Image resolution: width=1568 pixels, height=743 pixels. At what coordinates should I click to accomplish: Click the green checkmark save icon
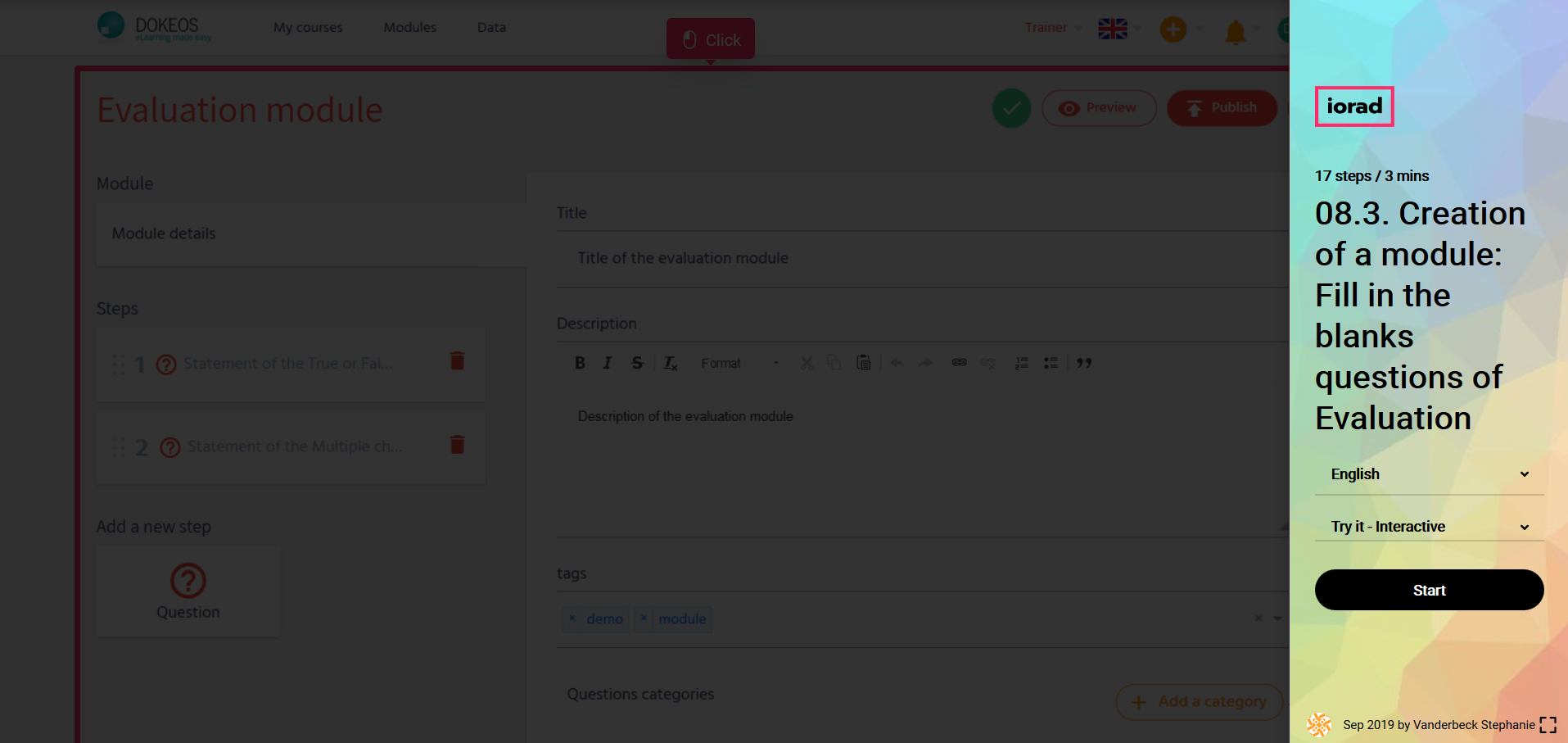(x=1011, y=108)
